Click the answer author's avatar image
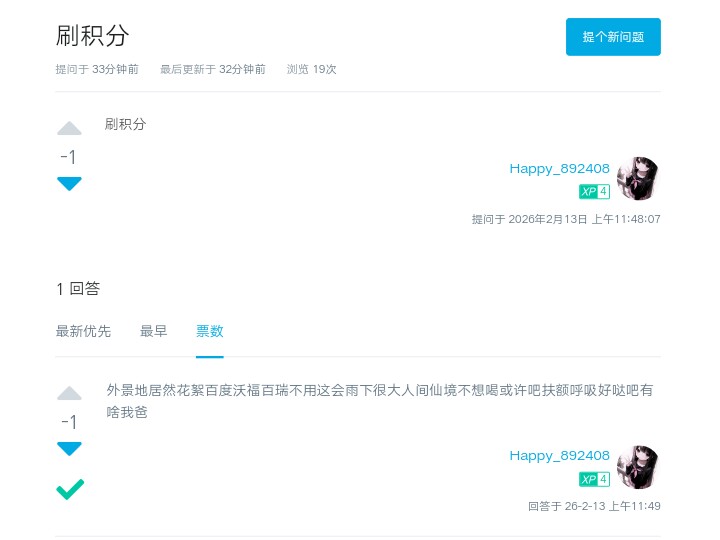The width and height of the screenshot is (720, 540). point(638,467)
